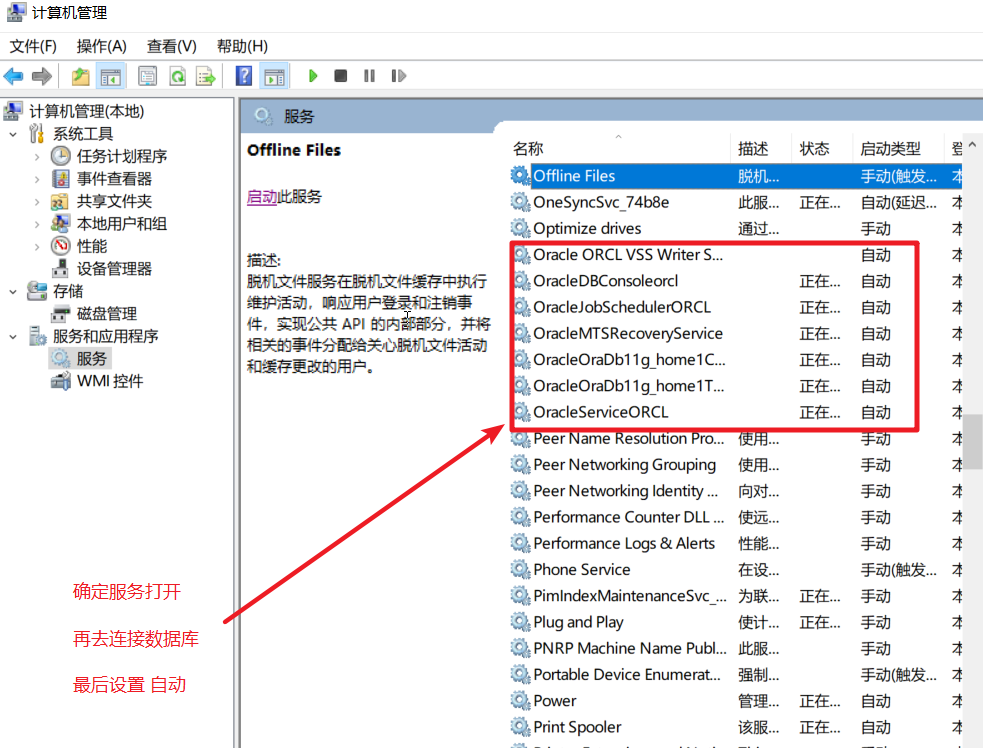983x748 pixels.
Task: Click the gear icon of Phone Service
Action: 520,569
